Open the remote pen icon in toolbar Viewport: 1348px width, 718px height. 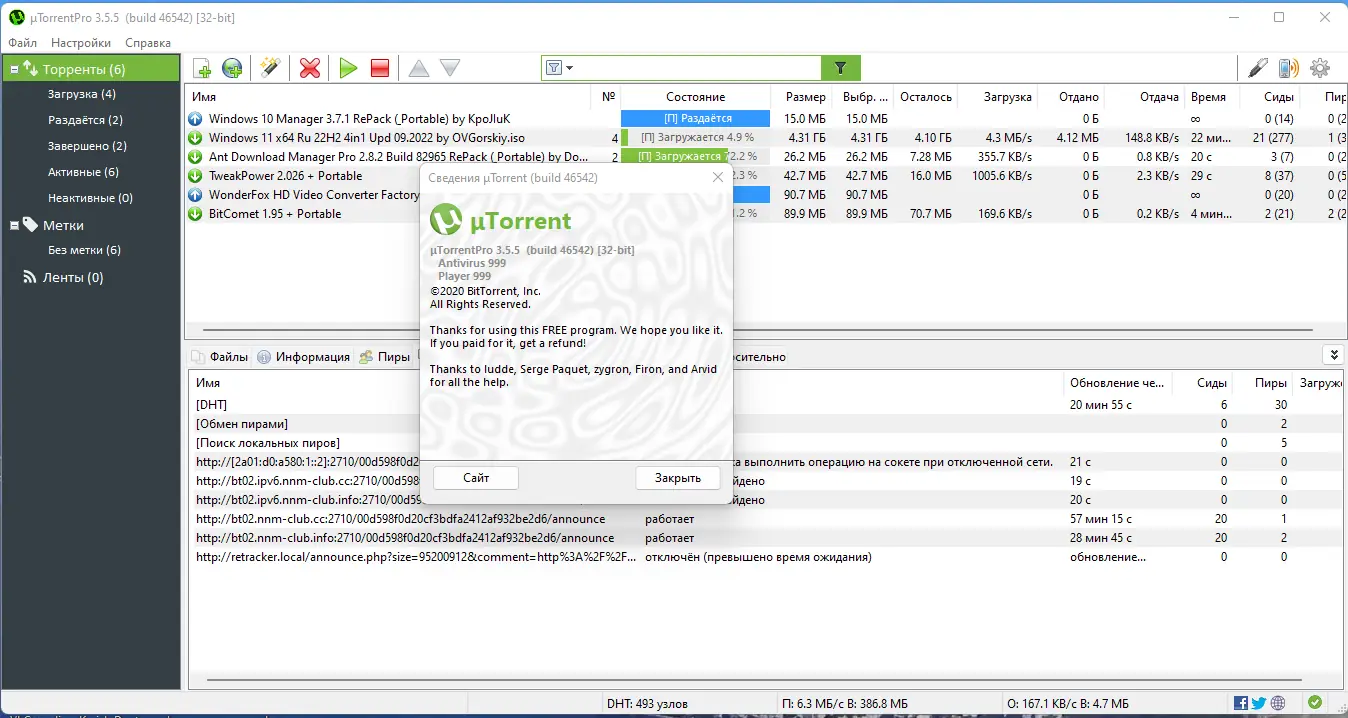pyautogui.click(x=1258, y=68)
